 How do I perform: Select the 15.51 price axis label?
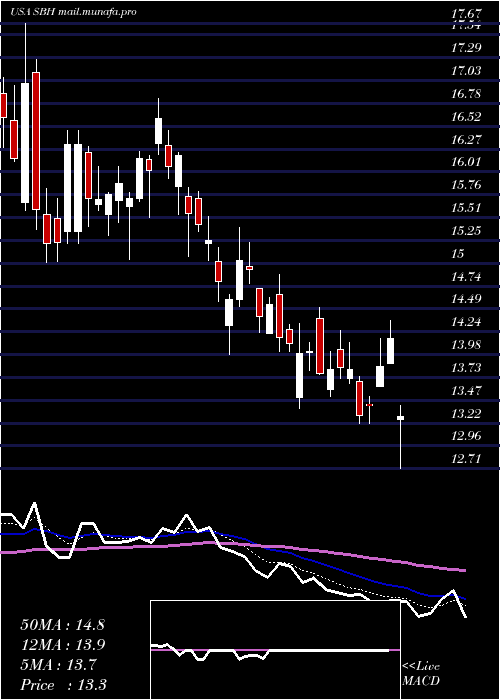(466, 208)
